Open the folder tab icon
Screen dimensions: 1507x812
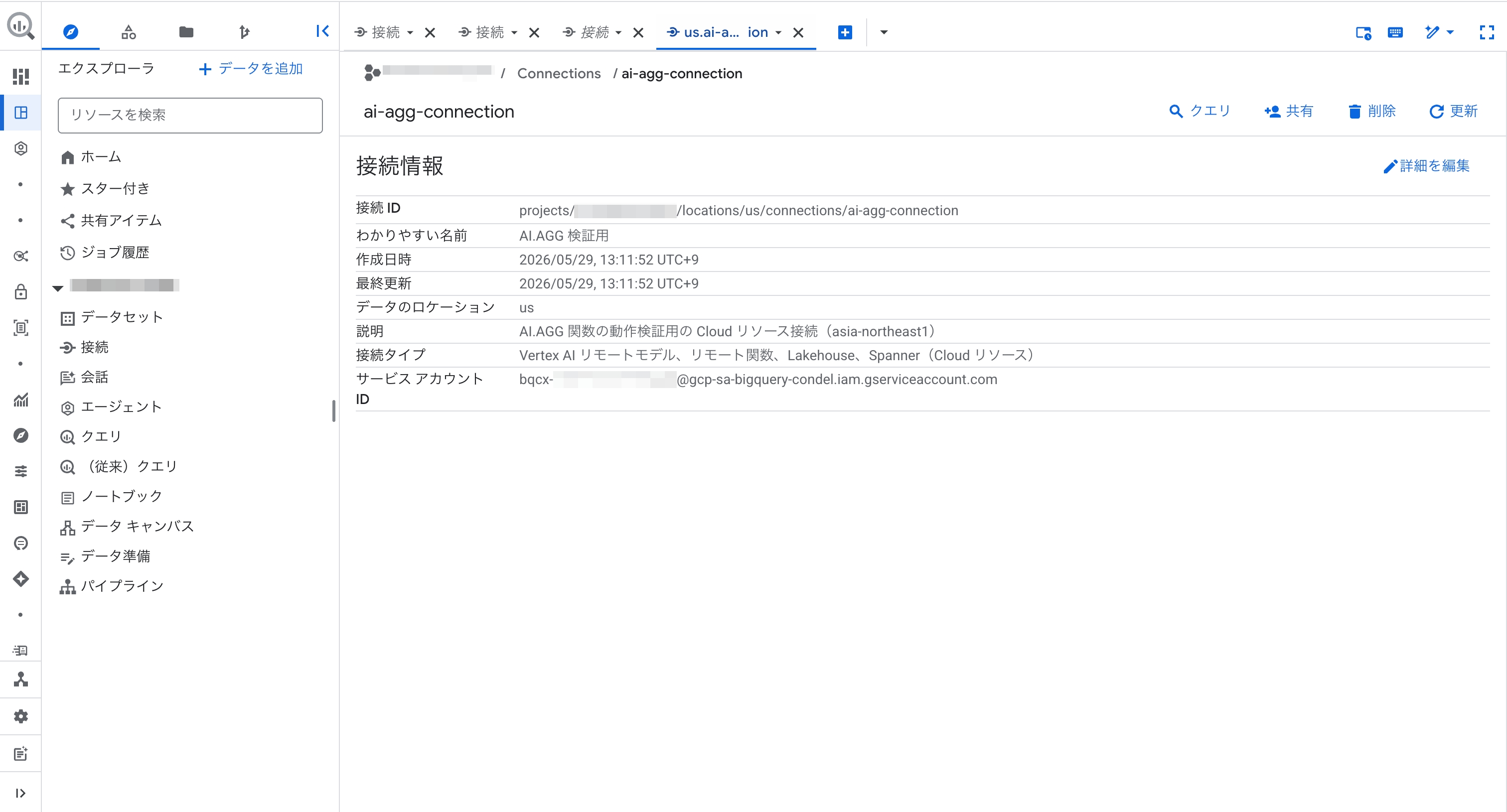click(186, 31)
